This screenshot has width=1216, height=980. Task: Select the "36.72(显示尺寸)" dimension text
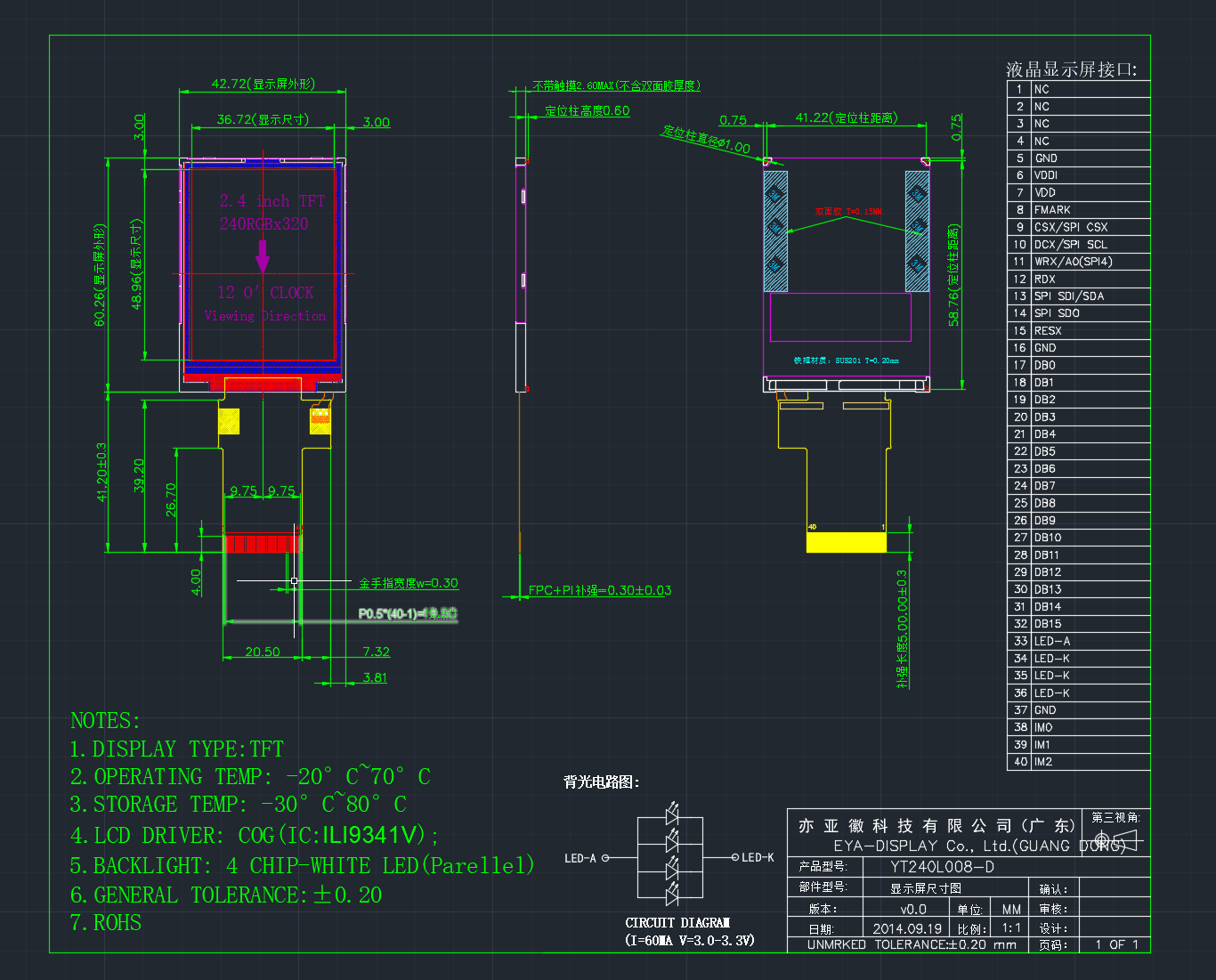263,119
